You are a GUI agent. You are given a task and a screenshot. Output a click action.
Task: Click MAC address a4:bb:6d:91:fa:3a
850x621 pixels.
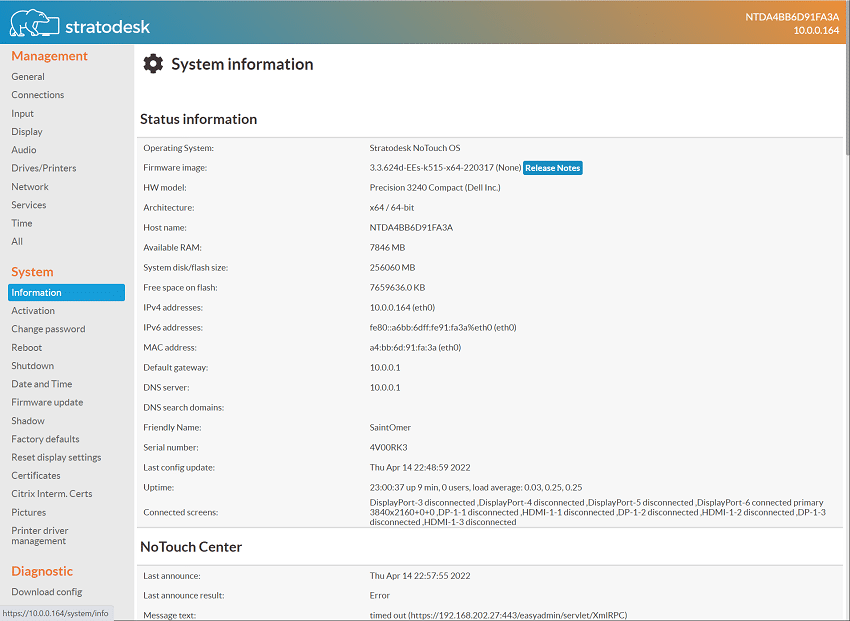(415, 348)
